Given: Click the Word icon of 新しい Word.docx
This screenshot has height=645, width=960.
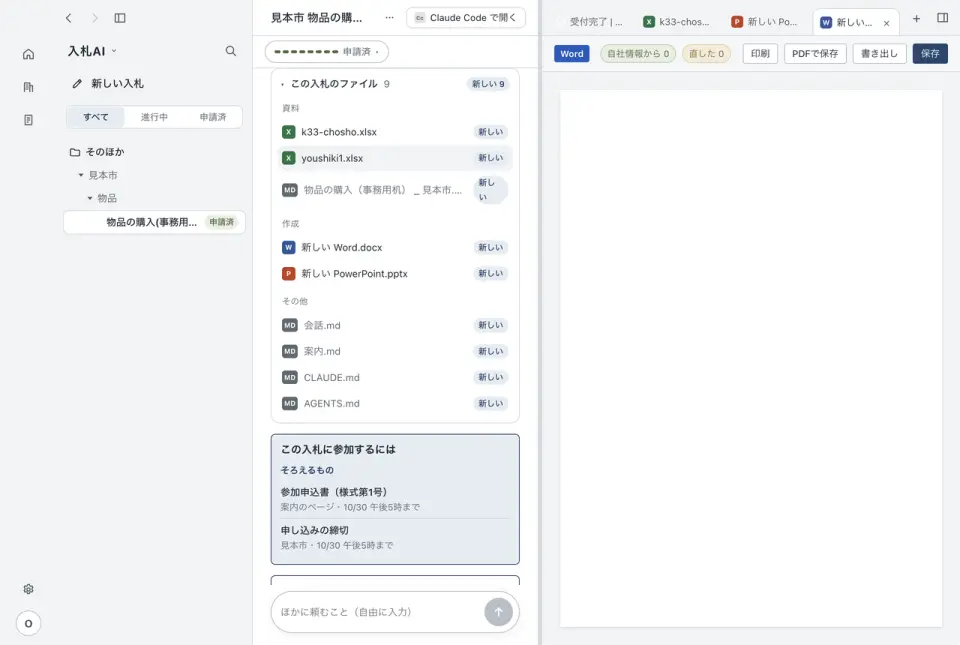Looking at the screenshot, I should click(x=288, y=247).
